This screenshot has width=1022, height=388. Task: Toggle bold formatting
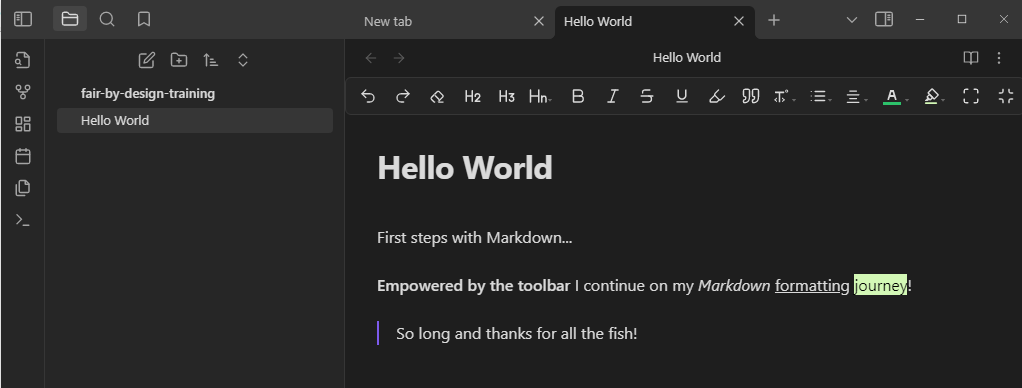point(577,97)
